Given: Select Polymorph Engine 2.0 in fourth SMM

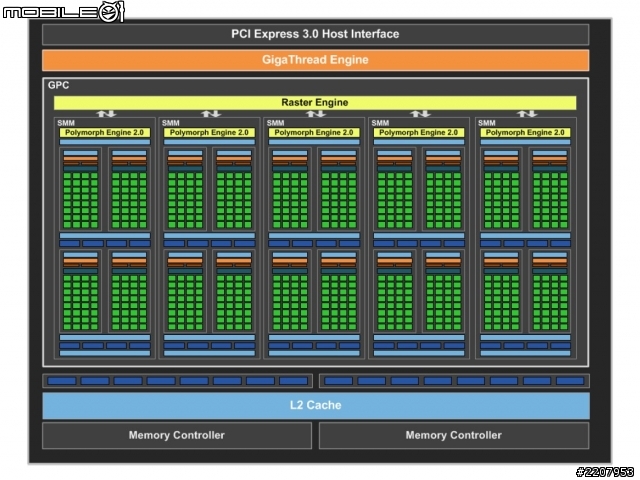Looking at the screenshot, I should click(419, 133).
